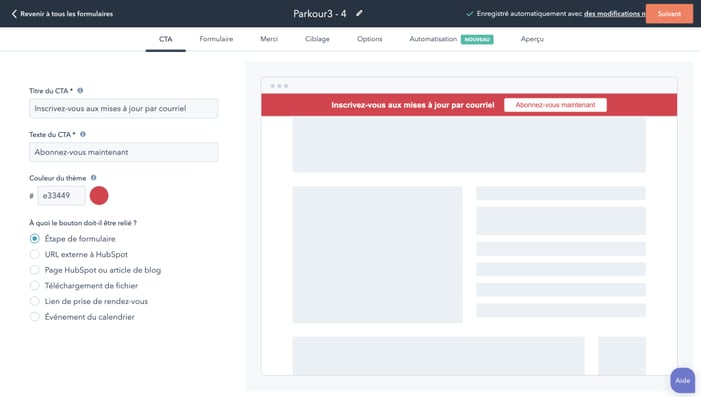Open the info tooltip next to Couleur du thème
The height and width of the screenshot is (397, 701).
93,177
